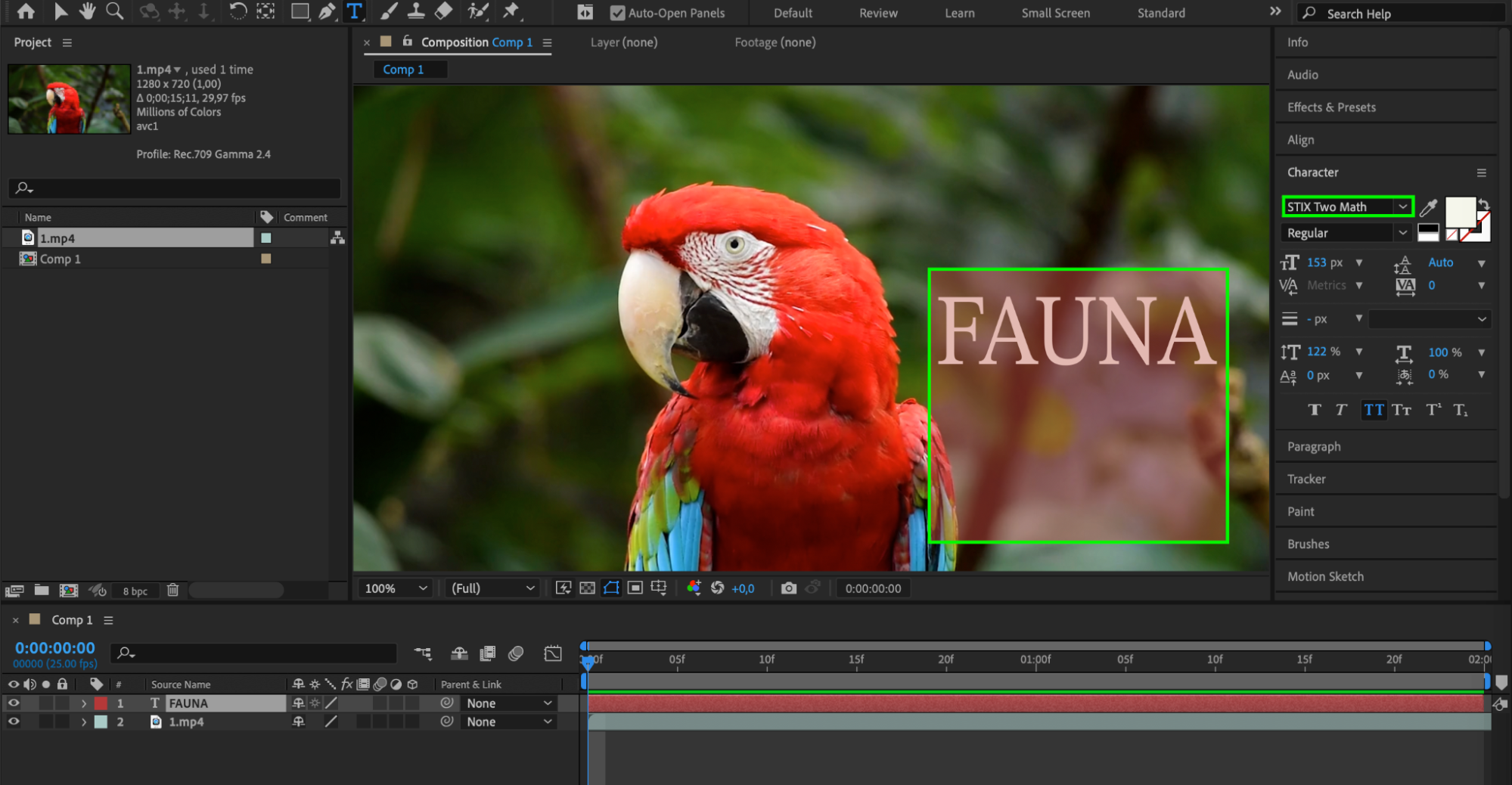Screen dimensions: 1512x785
Task: Open the 100% magnification dropdown
Action: [396, 588]
